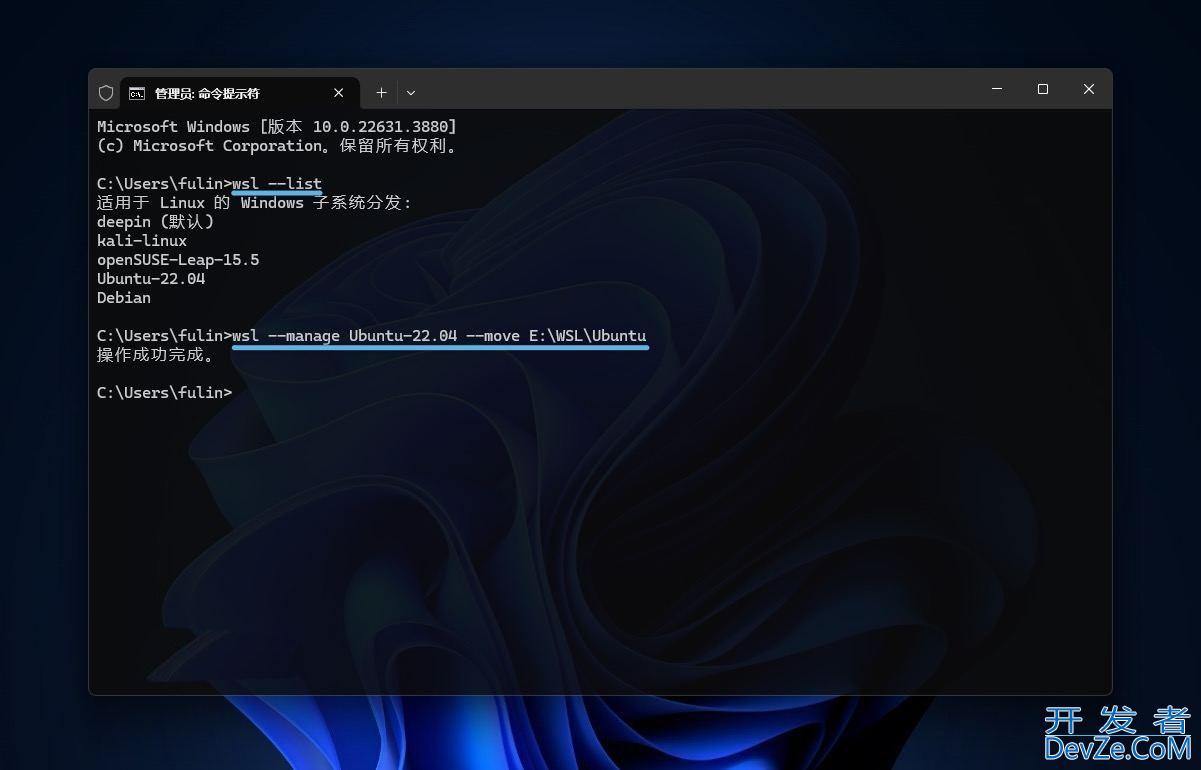
Task: Select the 管理员: 命令提示符 tab
Action: point(239,93)
